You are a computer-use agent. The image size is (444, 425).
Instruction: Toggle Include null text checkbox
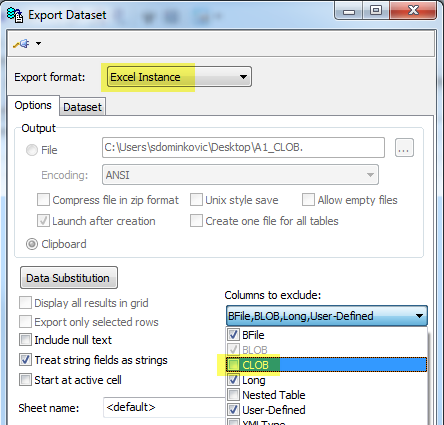(25, 340)
